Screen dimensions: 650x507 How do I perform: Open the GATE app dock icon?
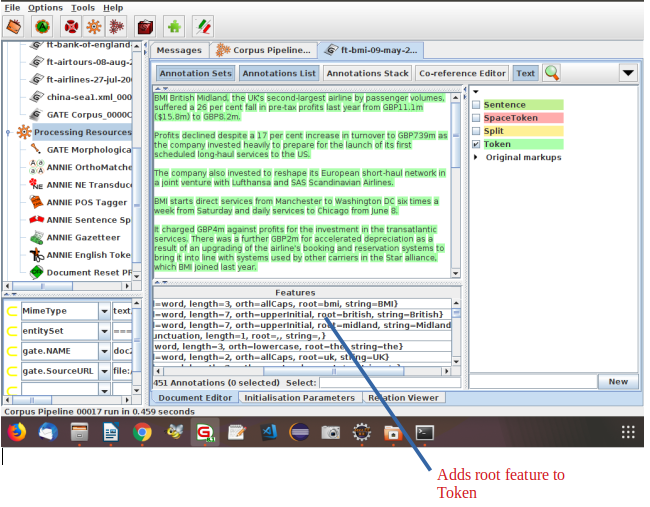point(205,432)
